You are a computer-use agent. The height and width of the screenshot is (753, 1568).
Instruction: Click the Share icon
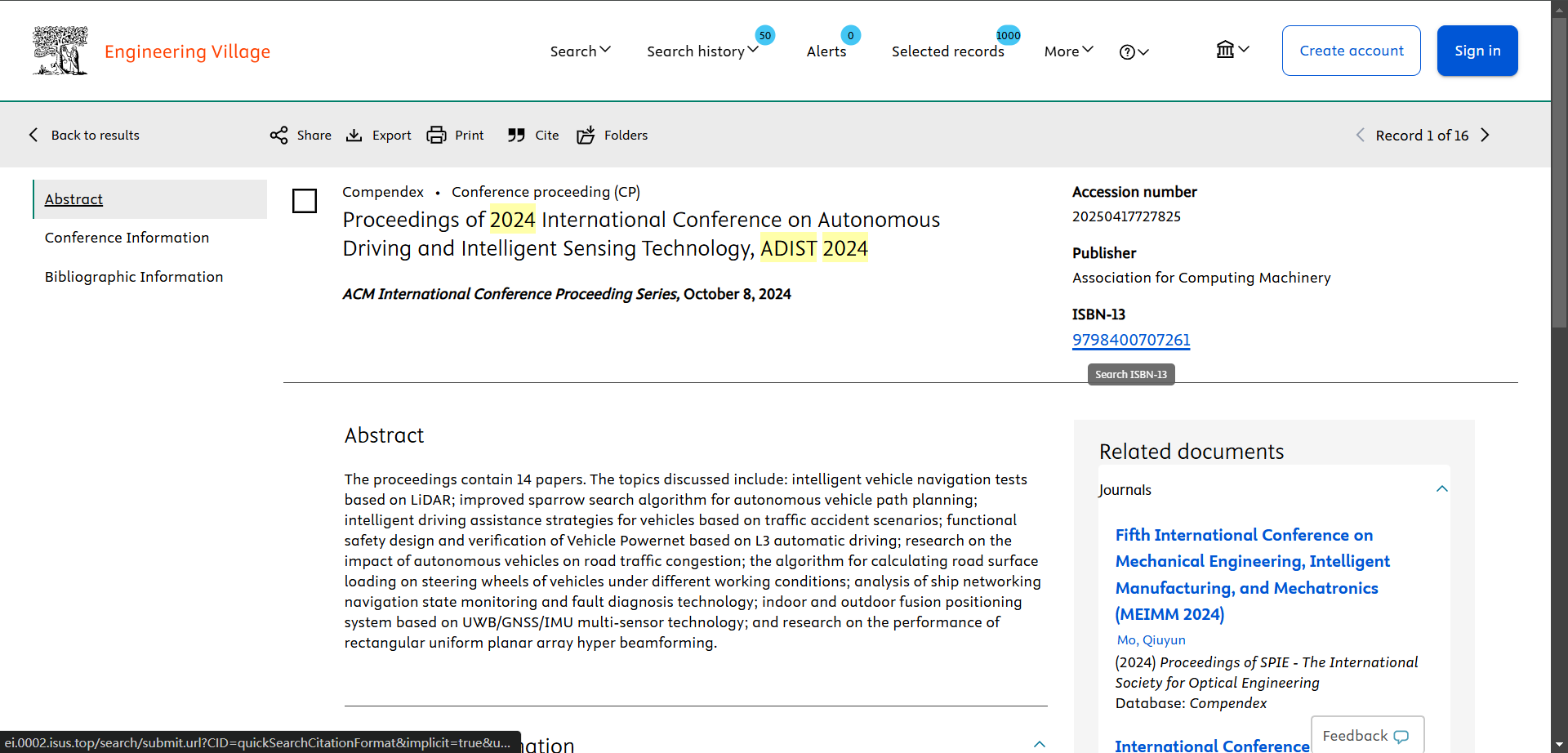[x=279, y=135]
